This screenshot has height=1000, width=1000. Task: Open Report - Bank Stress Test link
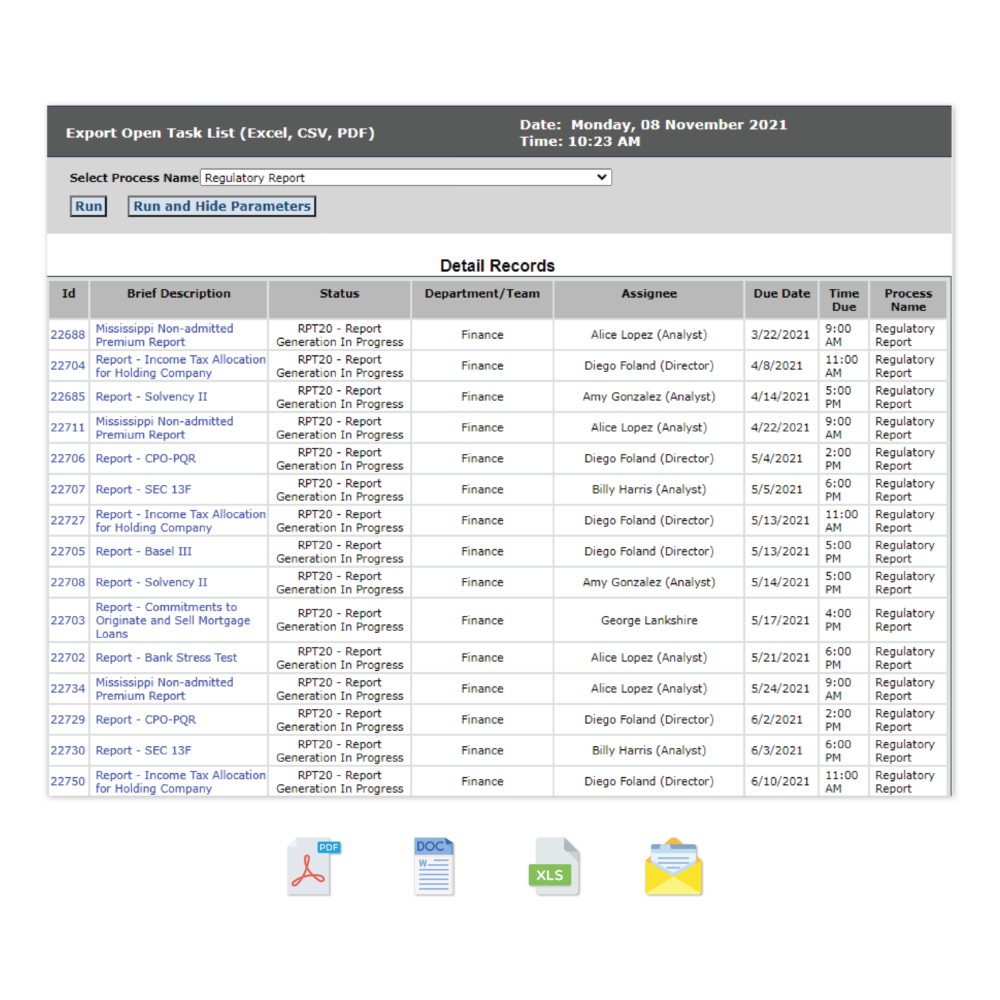[166, 658]
